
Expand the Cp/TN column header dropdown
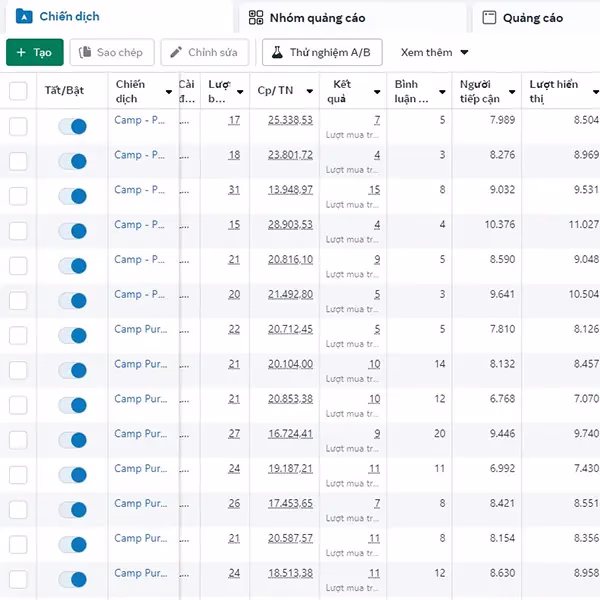[308, 92]
